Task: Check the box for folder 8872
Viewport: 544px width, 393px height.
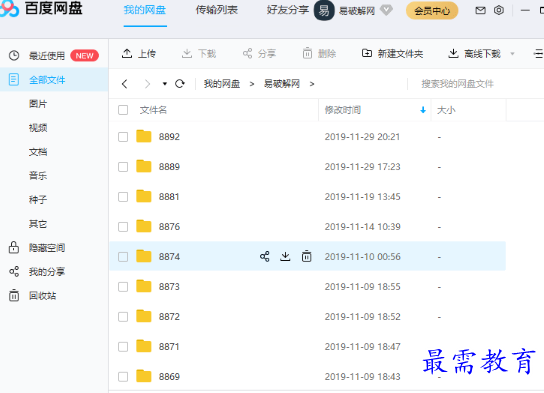Action: (x=123, y=317)
